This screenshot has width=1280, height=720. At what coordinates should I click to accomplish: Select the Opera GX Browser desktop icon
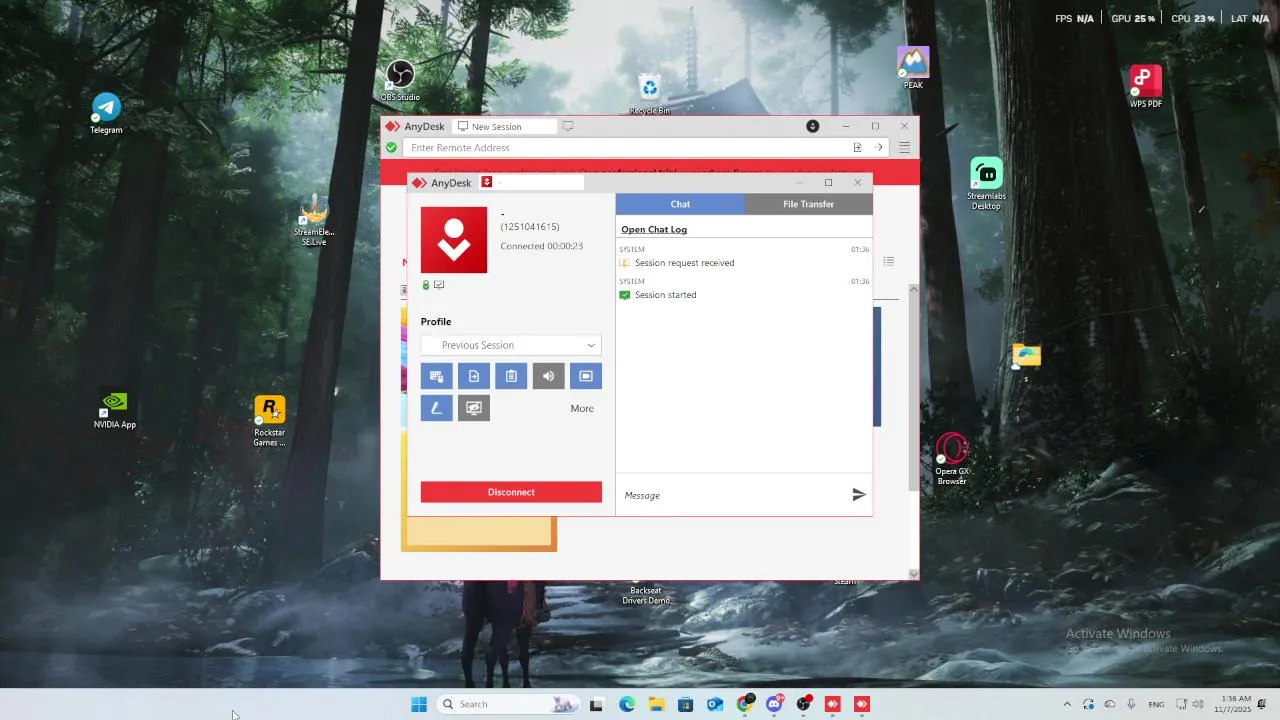[952, 459]
